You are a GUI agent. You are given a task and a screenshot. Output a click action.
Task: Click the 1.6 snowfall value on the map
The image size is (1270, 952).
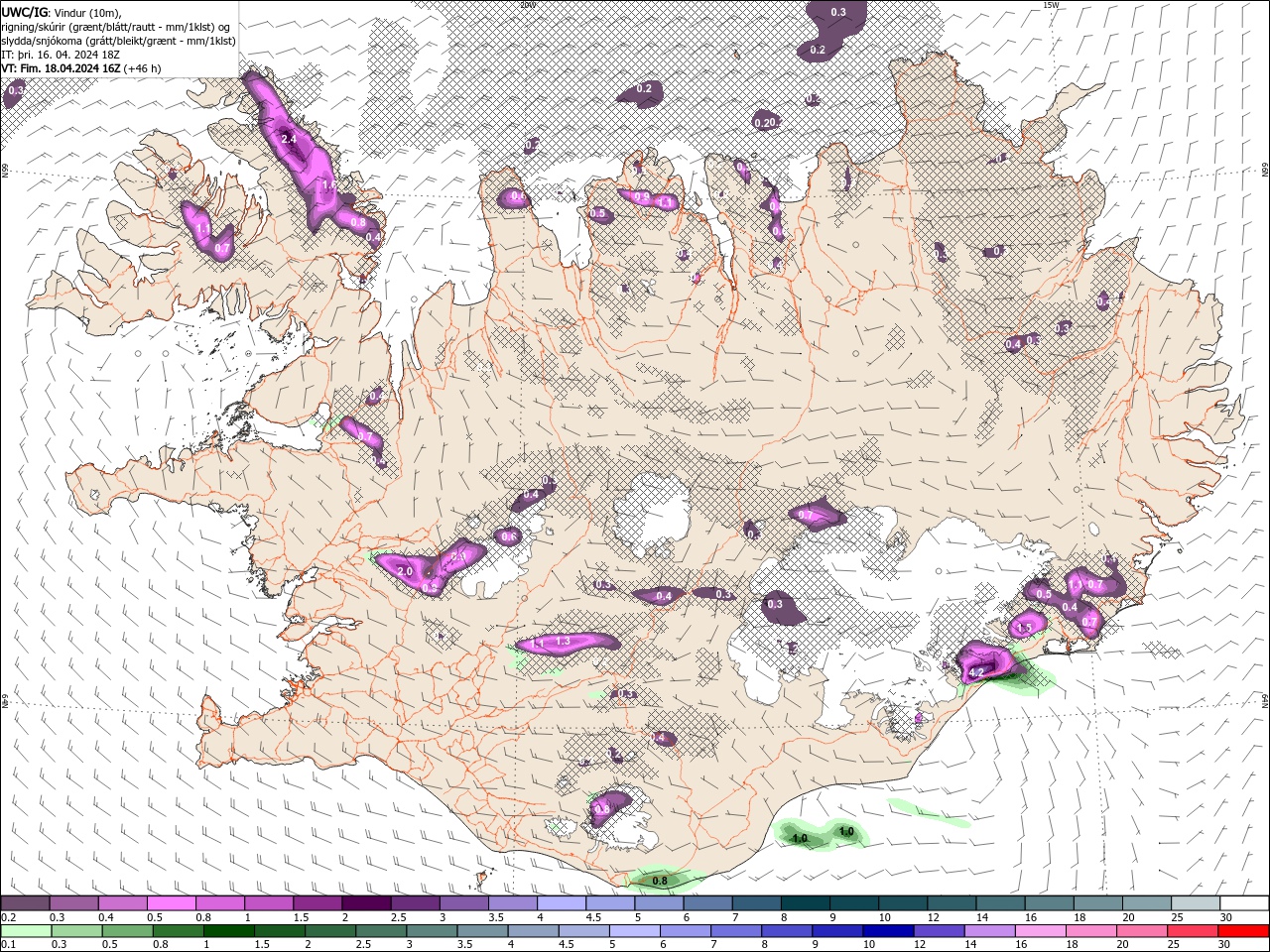click(329, 185)
